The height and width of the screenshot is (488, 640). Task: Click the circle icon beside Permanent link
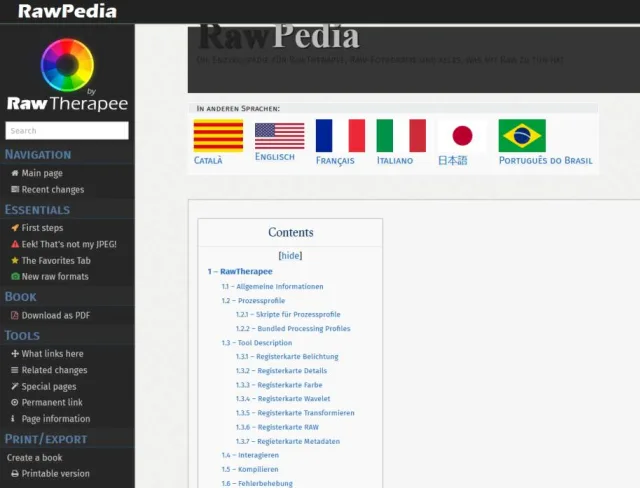[x=15, y=402]
